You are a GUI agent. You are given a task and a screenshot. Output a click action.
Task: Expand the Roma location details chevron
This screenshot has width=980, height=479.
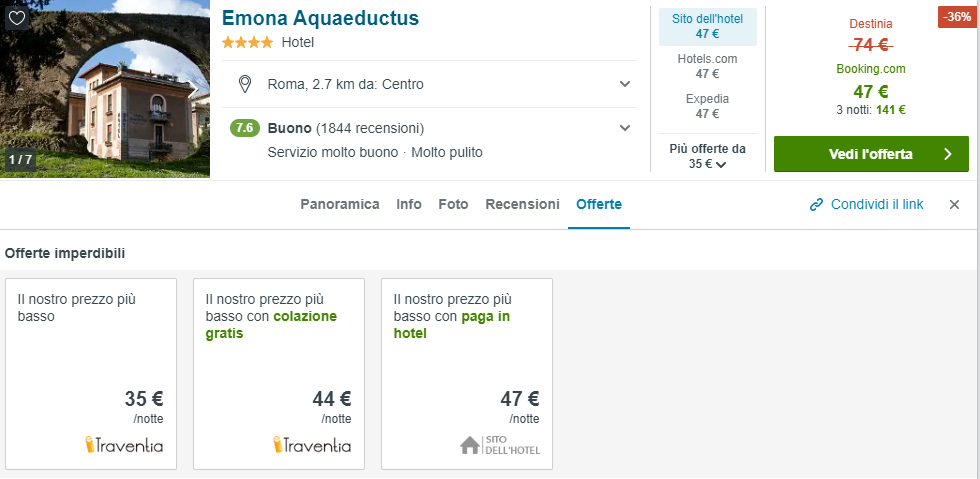coord(625,84)
